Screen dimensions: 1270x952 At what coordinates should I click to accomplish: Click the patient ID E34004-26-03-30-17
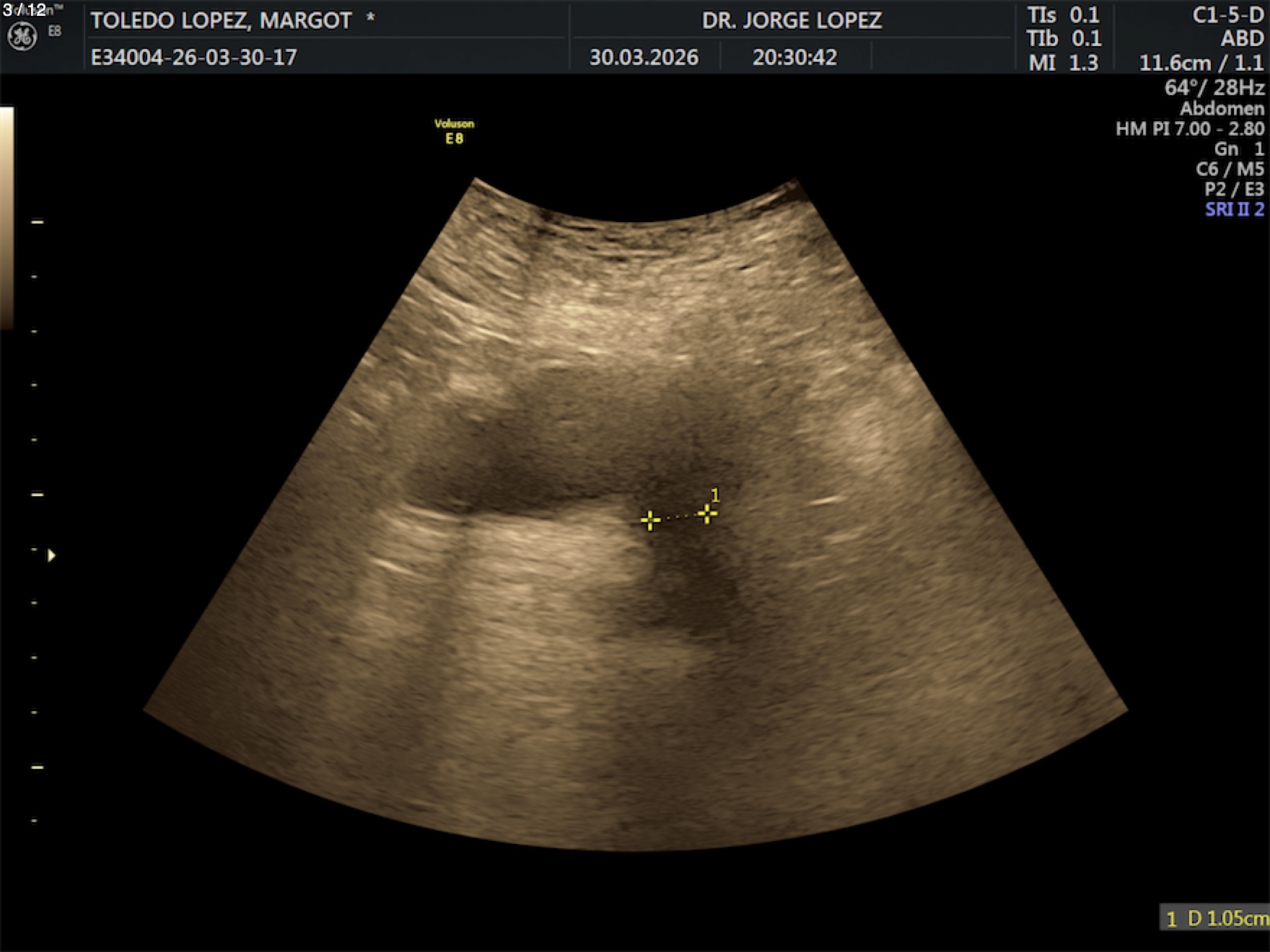coord(193,57)
